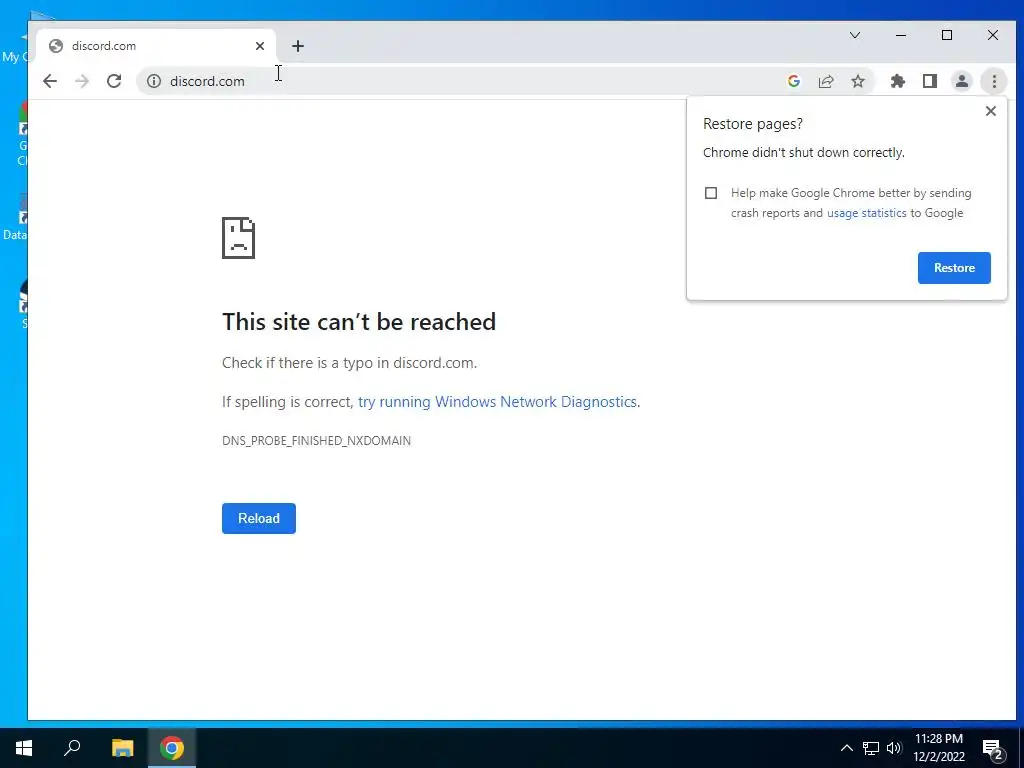Open the notification center icon
Viewport: 1024px width, 768px height.
coord(993,750)
